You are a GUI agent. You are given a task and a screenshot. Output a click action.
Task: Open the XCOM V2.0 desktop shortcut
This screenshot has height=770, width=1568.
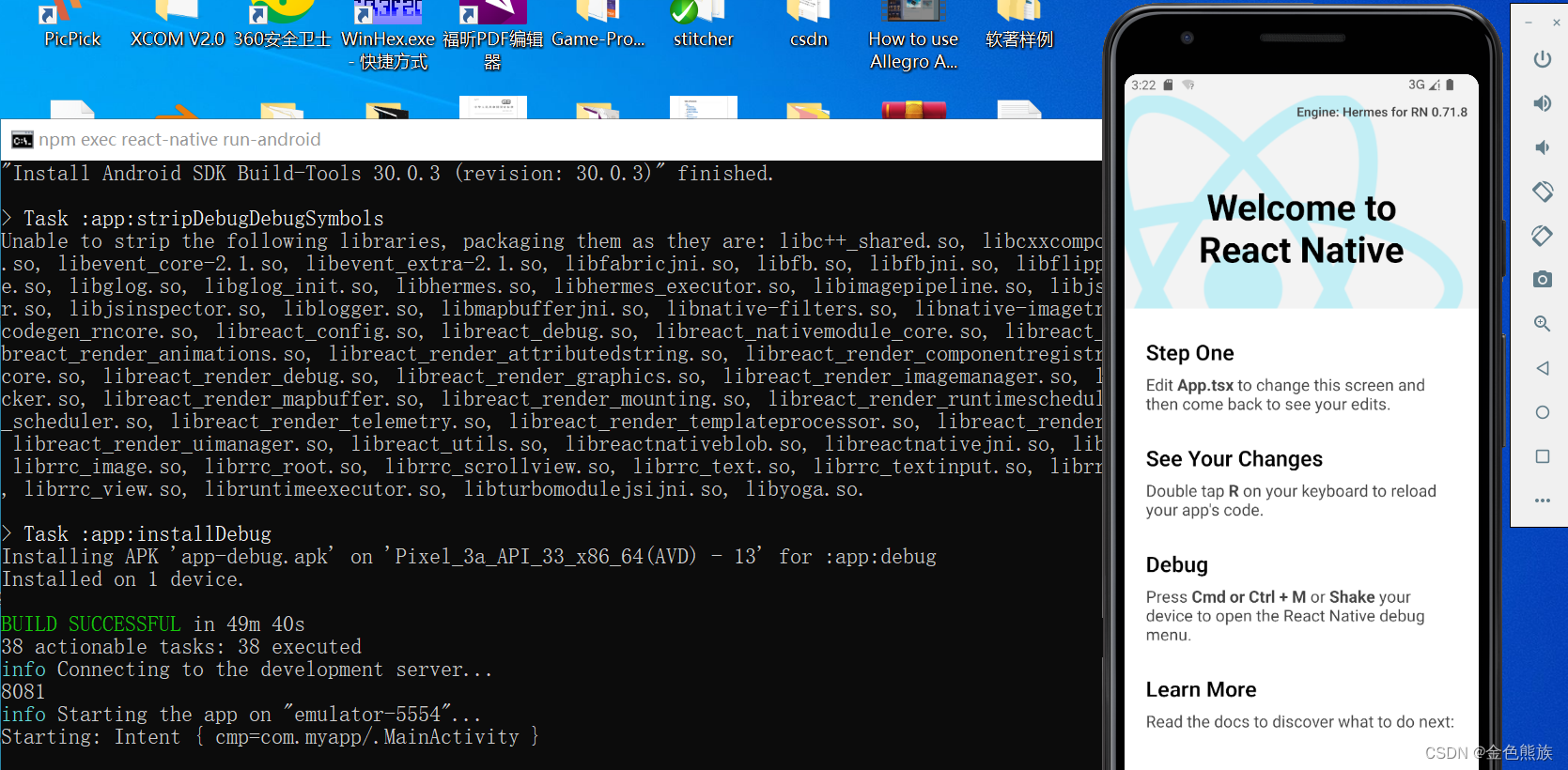tap(177, 25)
